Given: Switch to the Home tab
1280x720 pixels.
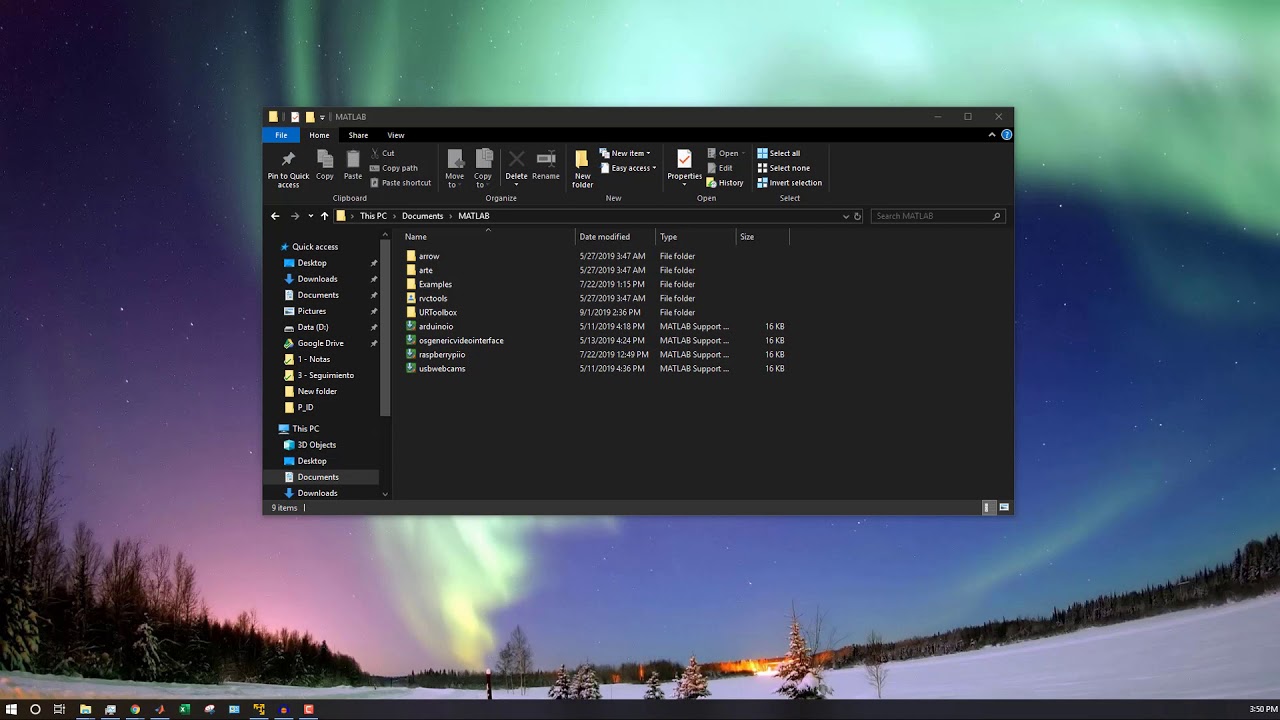Looking at the screenshot, I should (319, 135).
